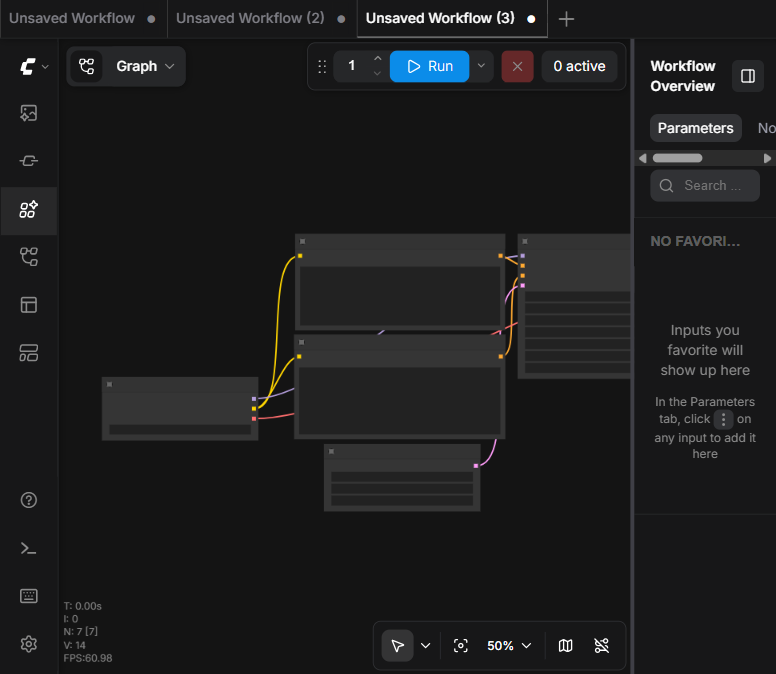Open Graph view mode dropdown
This screenshot has height=674, width=776.
[x=146, y=66]
